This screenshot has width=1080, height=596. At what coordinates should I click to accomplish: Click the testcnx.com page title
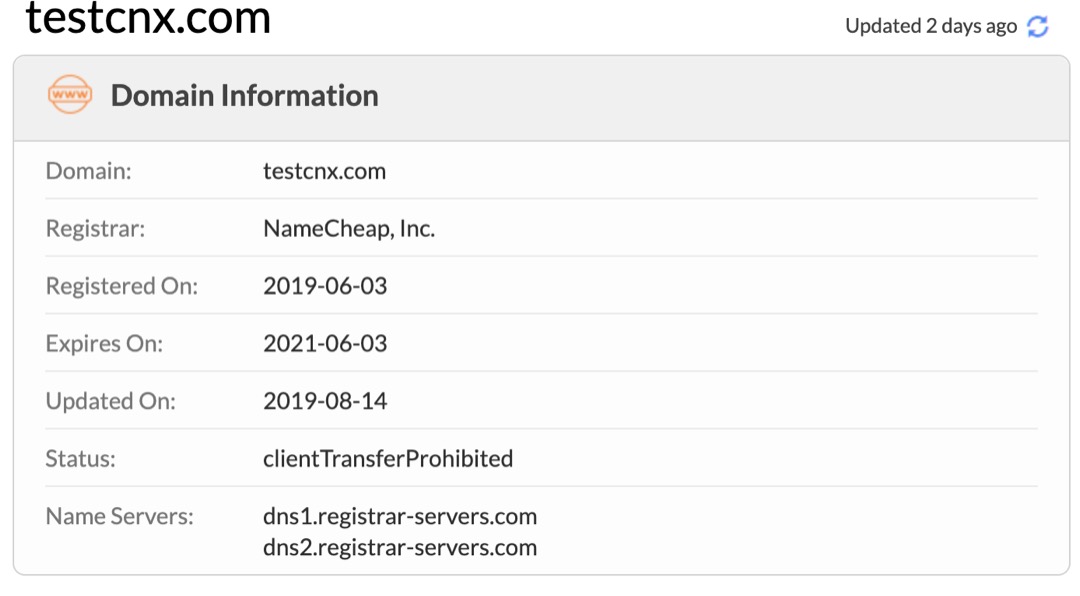[x=148, y=18]
